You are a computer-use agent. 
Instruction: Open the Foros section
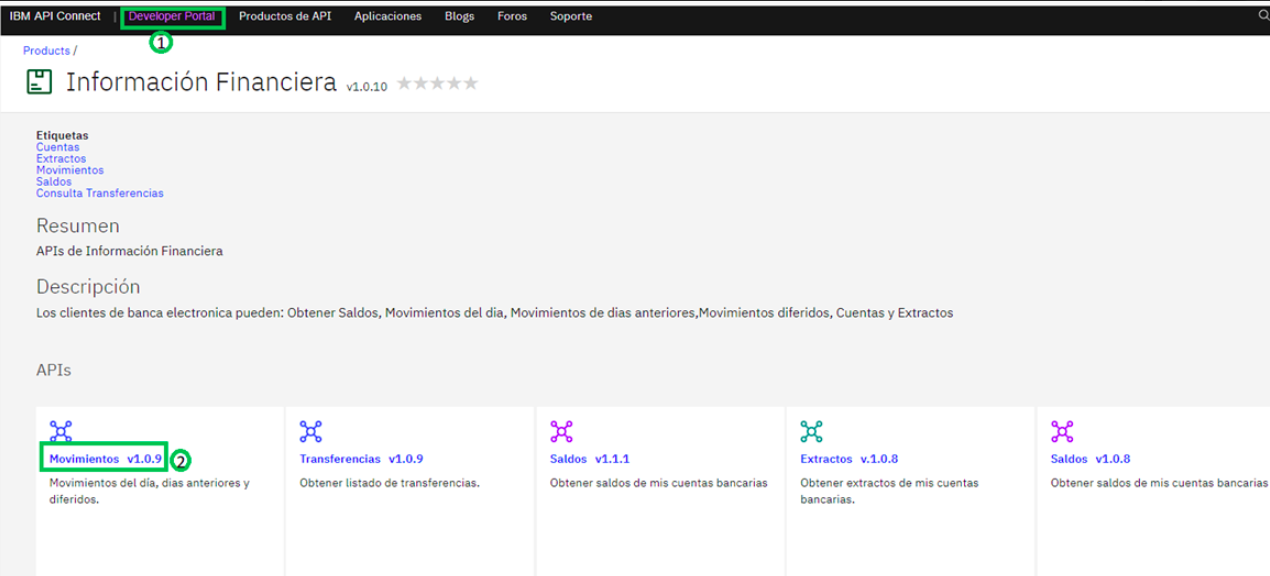(512, 17)
